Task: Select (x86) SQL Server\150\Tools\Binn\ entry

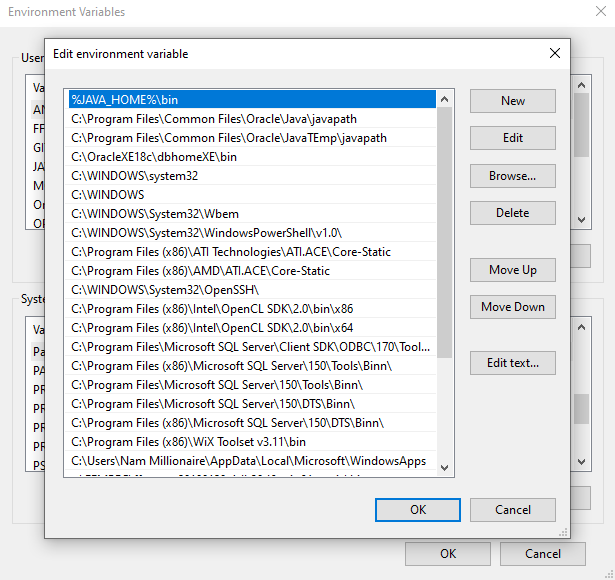Action: (x=252, y=366)
